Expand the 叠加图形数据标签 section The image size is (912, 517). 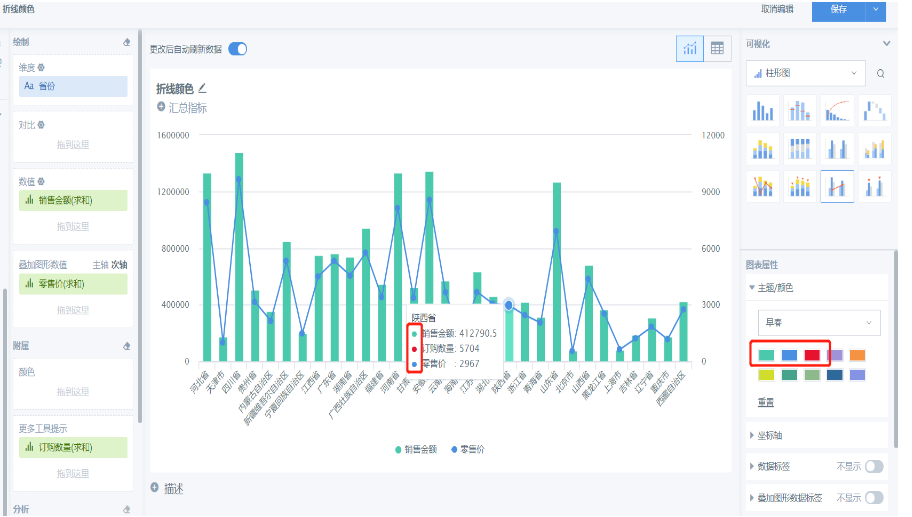click(x=751, y=498)
